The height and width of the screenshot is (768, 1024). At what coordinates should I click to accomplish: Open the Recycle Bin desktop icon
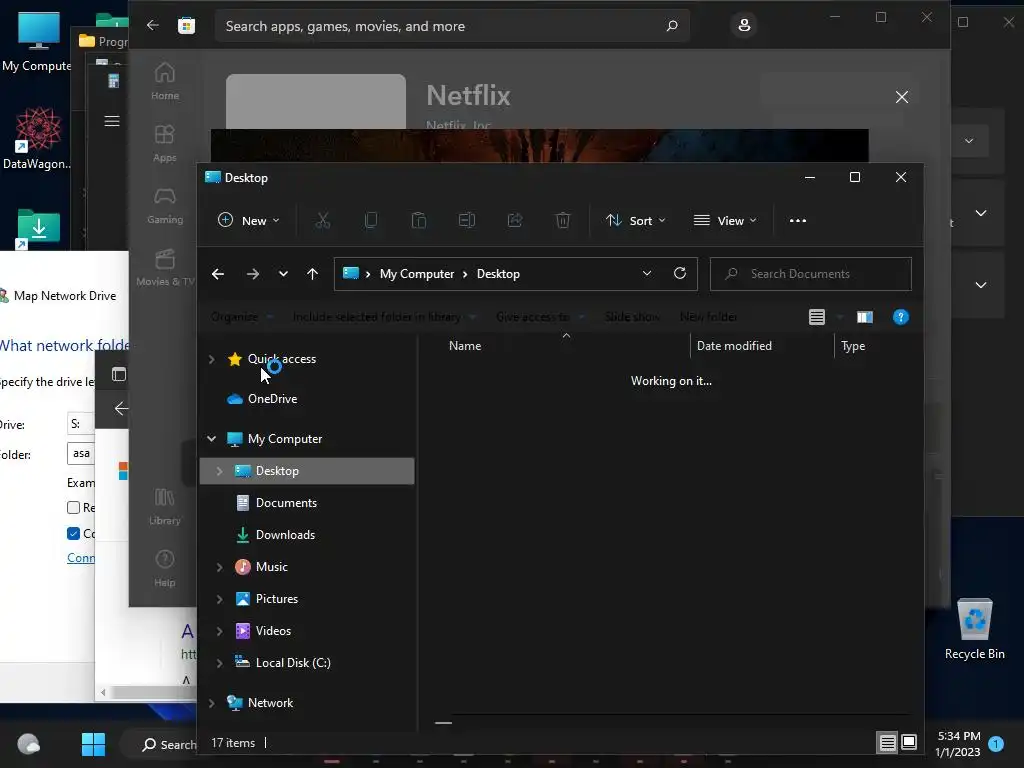(x=974, y=629)
